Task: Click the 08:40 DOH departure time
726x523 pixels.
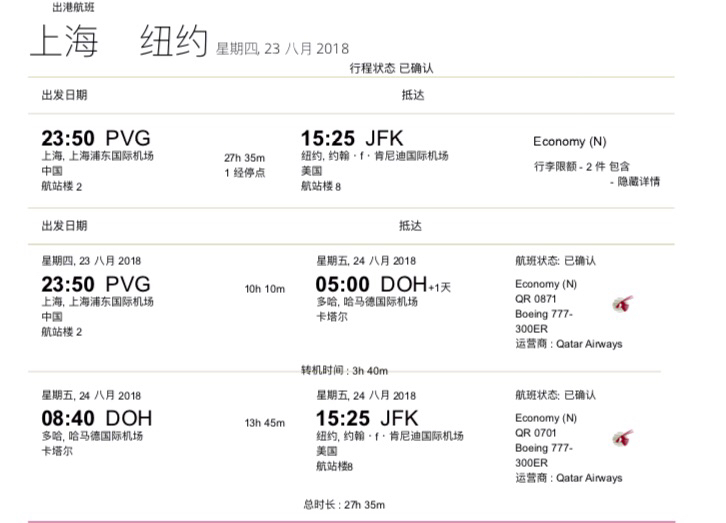Action: (x=97, y=418)
